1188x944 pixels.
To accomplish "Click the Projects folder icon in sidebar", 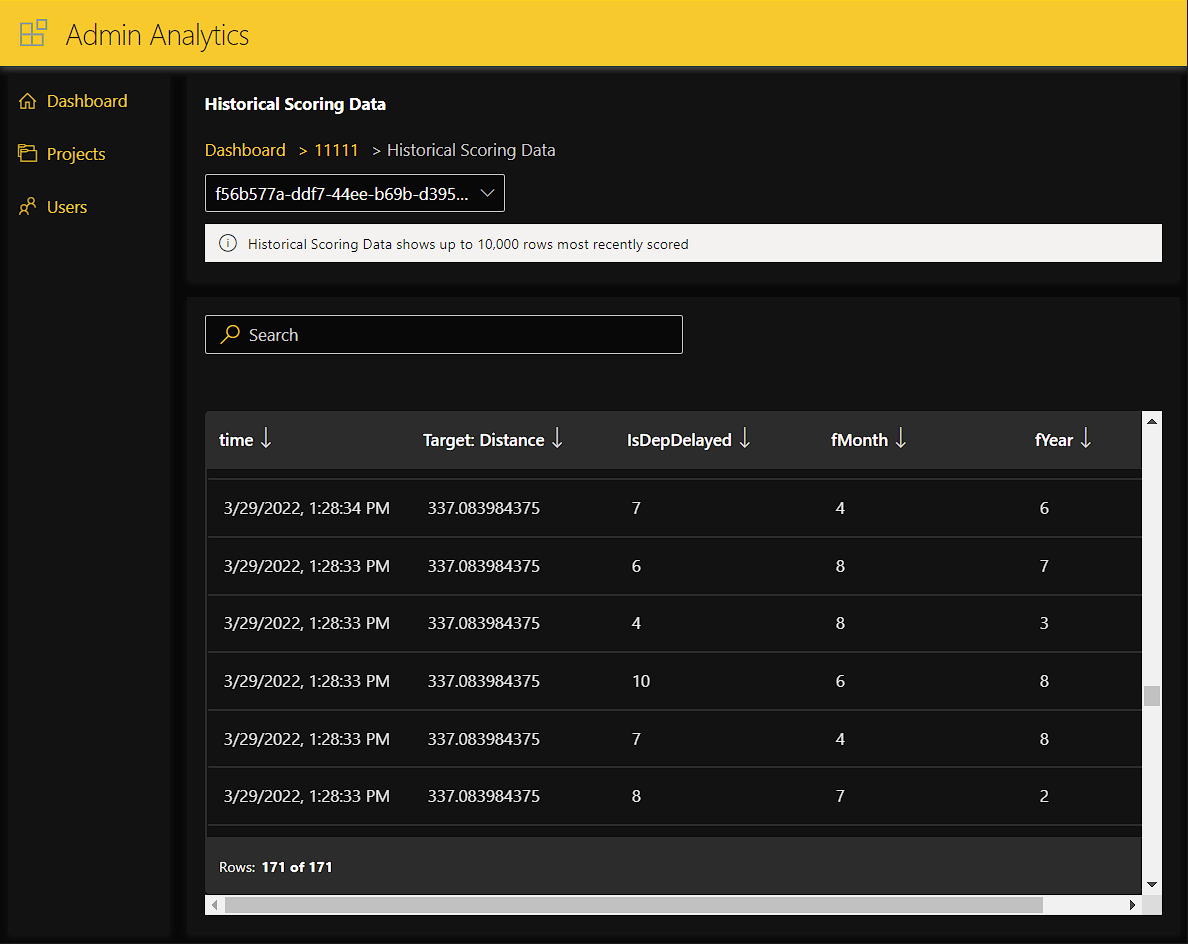I will pos(27,153).
